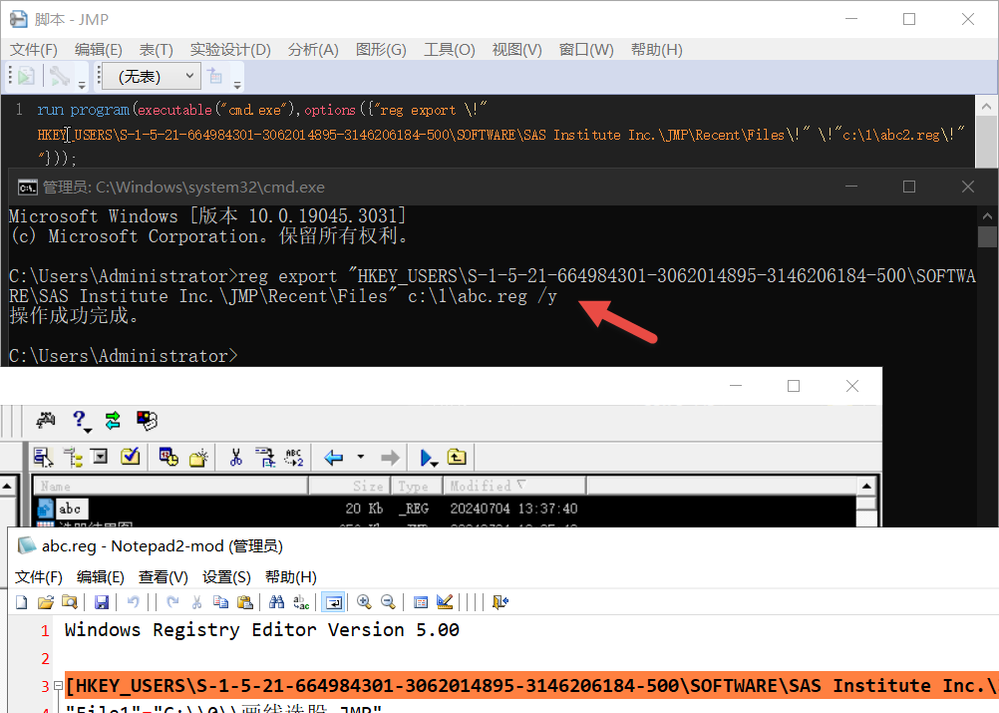Screen dimensions: 999x713
Task: Click the calendar and clock icon
Action: 168,457
